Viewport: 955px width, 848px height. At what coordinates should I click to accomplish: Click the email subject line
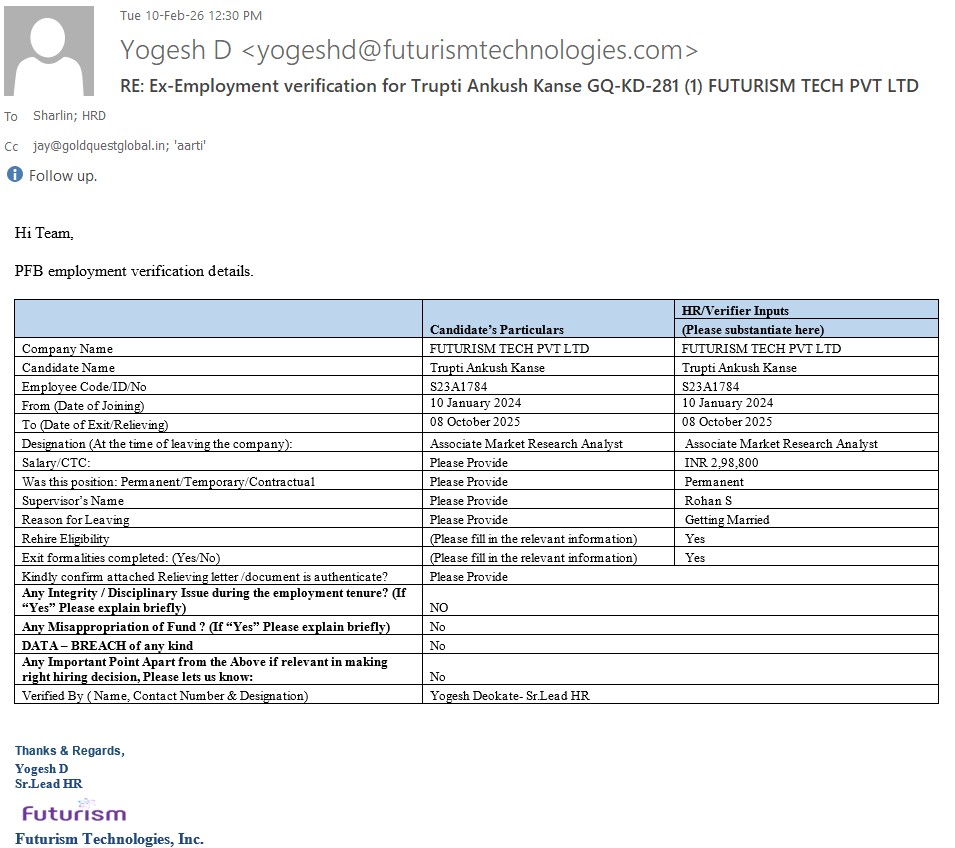(x=519, y=86)
